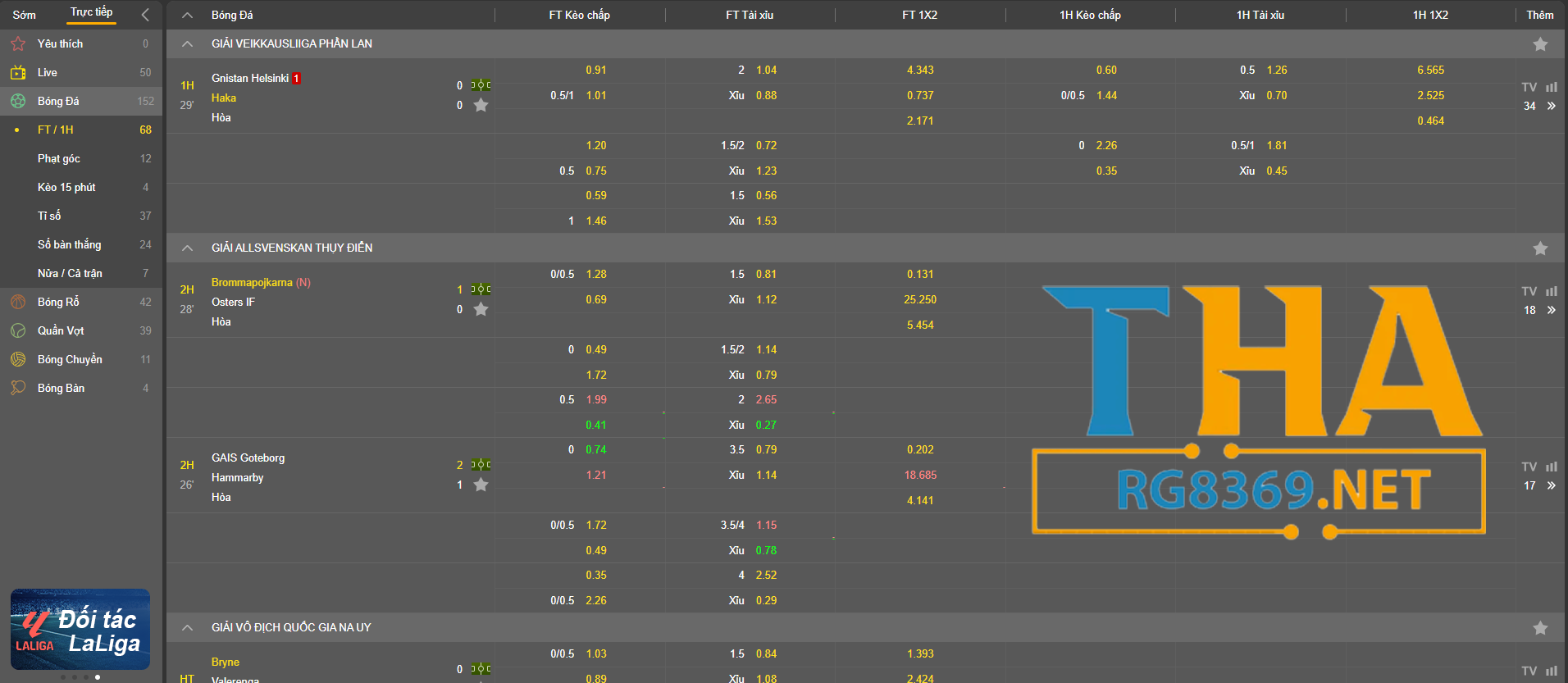1568x683 pixels.
Task: Bet on 1H 1X2 odds 6.565
Action: coord(1430,70)
